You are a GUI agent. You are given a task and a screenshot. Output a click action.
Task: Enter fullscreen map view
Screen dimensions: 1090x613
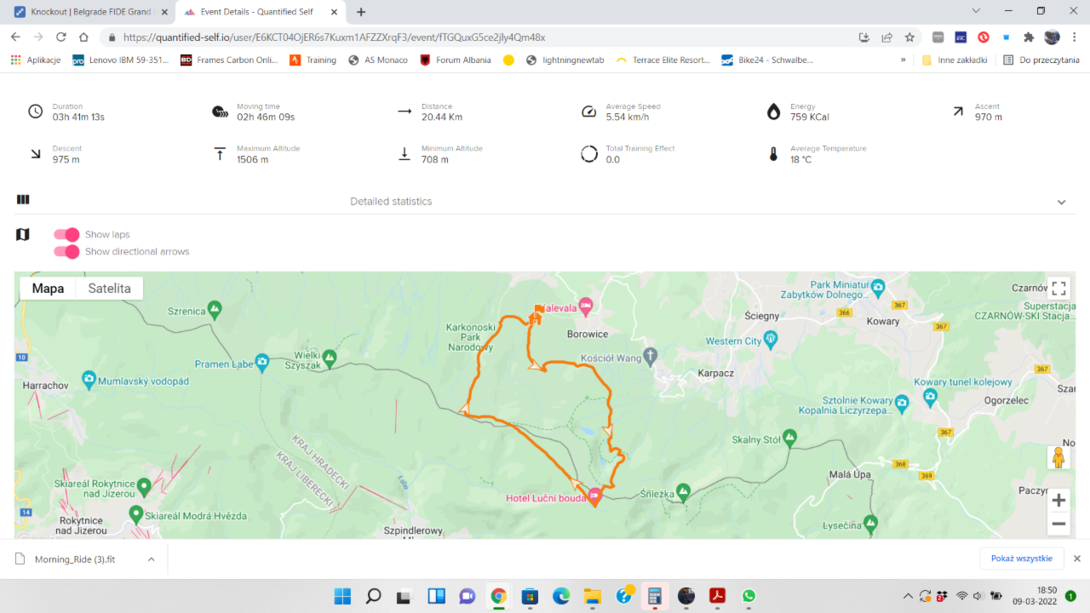coord(1059,288)
